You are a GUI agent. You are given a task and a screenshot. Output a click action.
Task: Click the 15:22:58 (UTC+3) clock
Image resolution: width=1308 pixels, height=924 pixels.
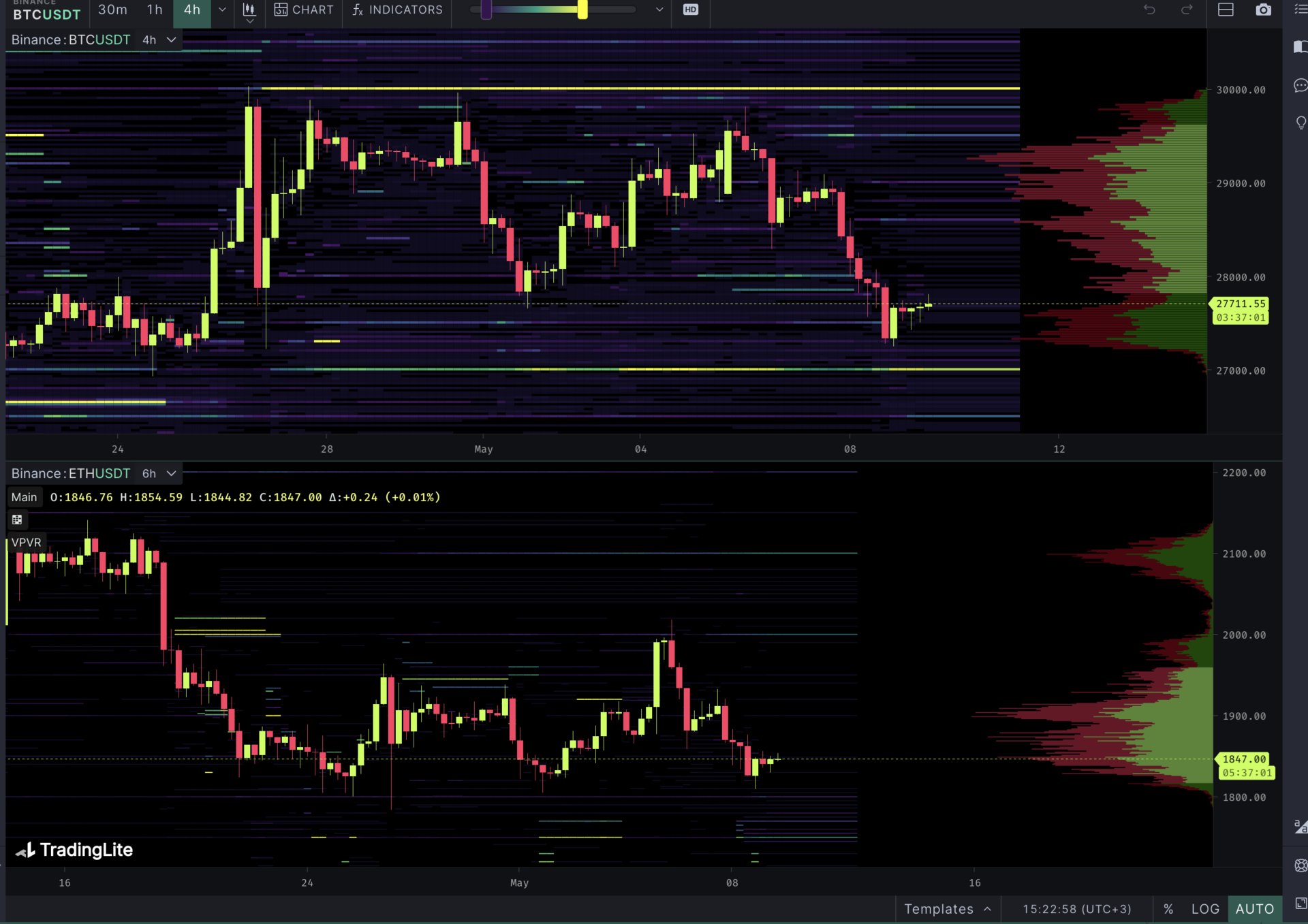(x=1076, y=909)
